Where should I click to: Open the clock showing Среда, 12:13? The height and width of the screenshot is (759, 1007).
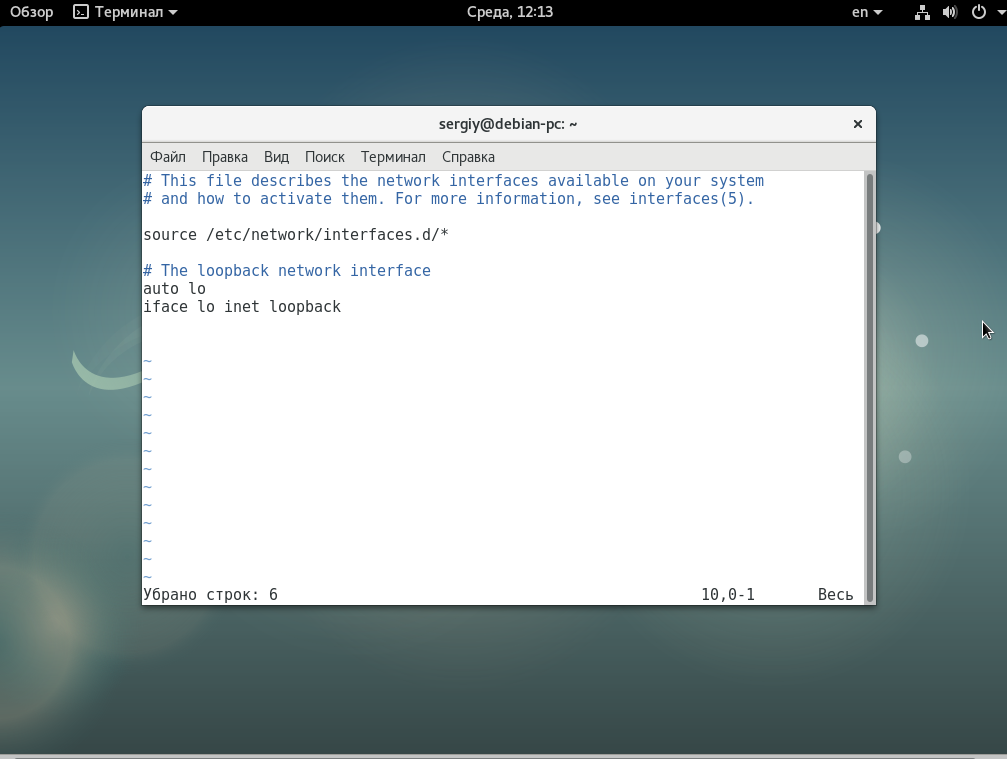click(x=509, y=12)
